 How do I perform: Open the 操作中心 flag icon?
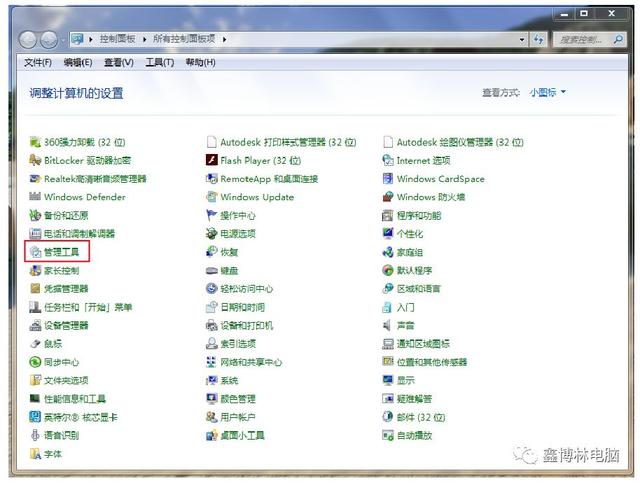pyautogui.click(x=211, y=215)
